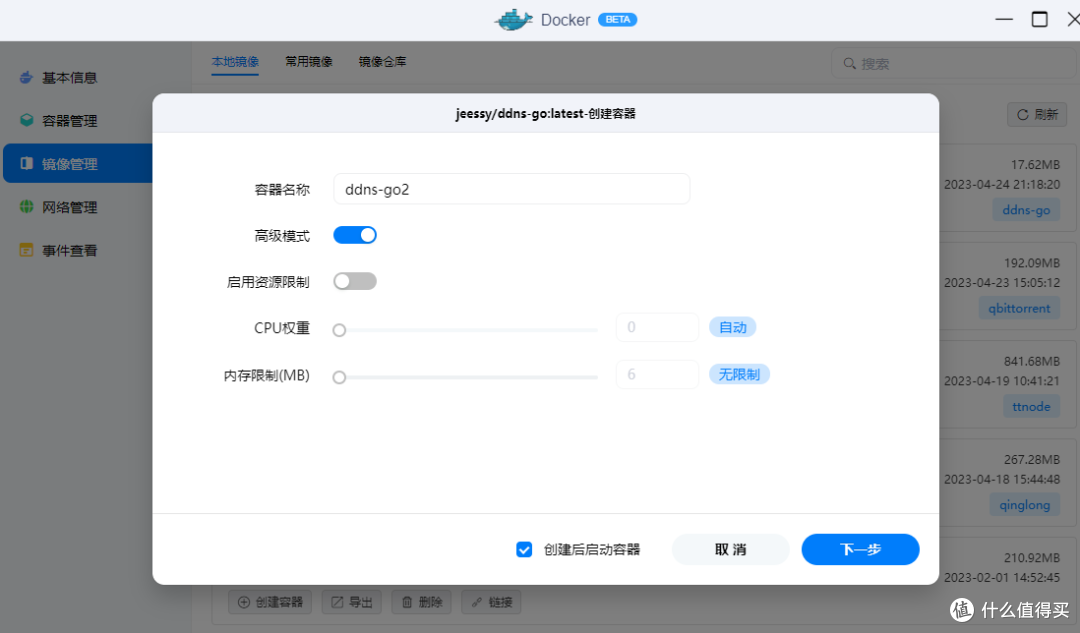Switch to 本地镜像 tab
This screenshot has width=1080, height=633.
(235, 61)
